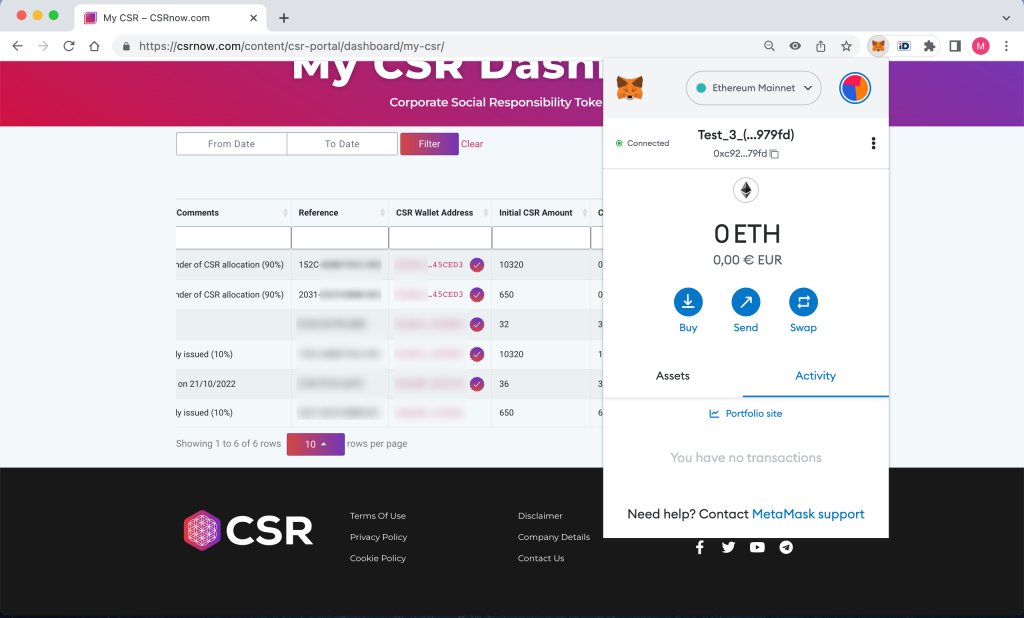The width and height of the screenshot is (1024, 618).
Task: Click the CSR logo in the footer
Action: click(248, 530)
